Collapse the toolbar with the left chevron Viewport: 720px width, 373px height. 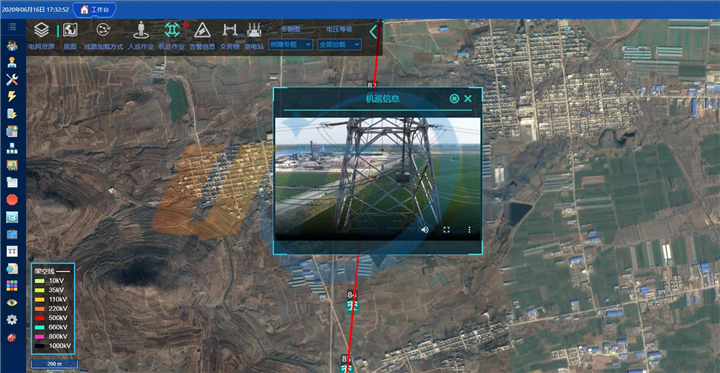point(373,32)
